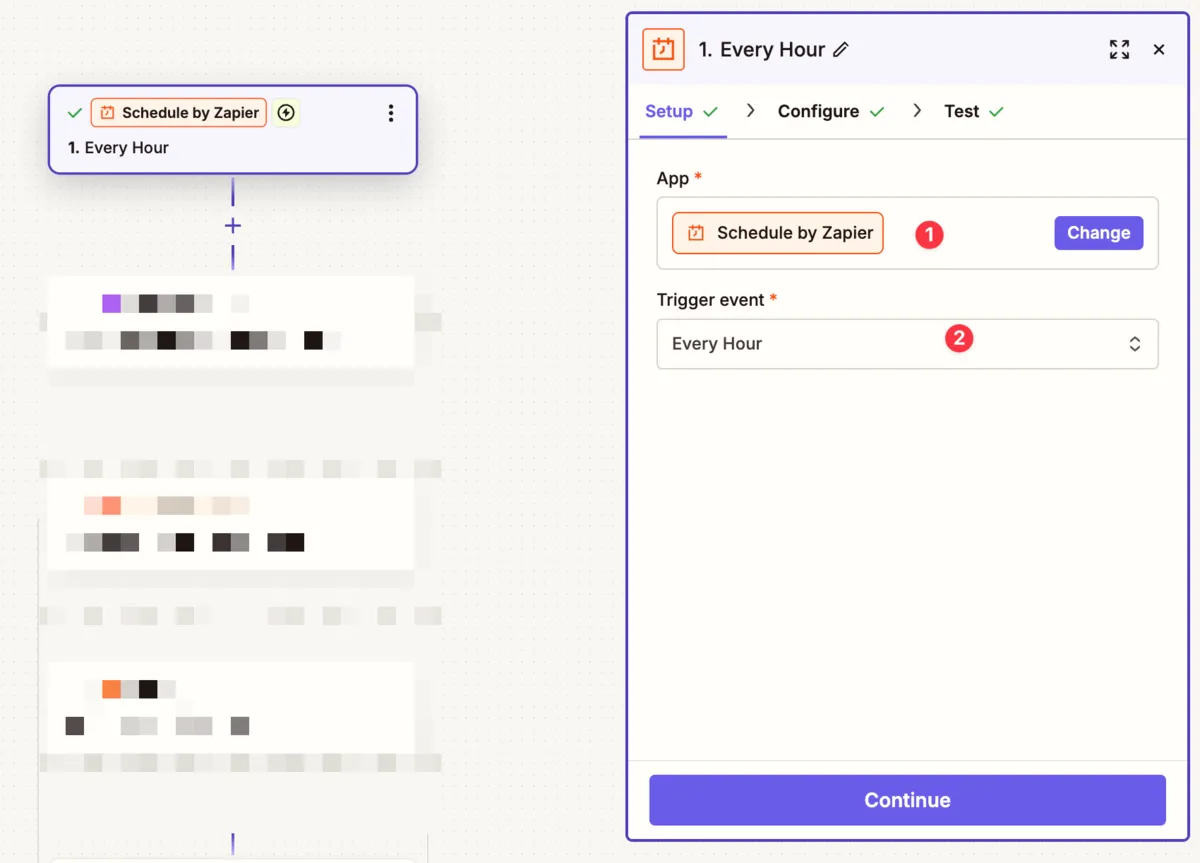This screenshot has width=1200, height=863.
Task: Click the calendar app icon in panel header
Action: coord(663,50)
